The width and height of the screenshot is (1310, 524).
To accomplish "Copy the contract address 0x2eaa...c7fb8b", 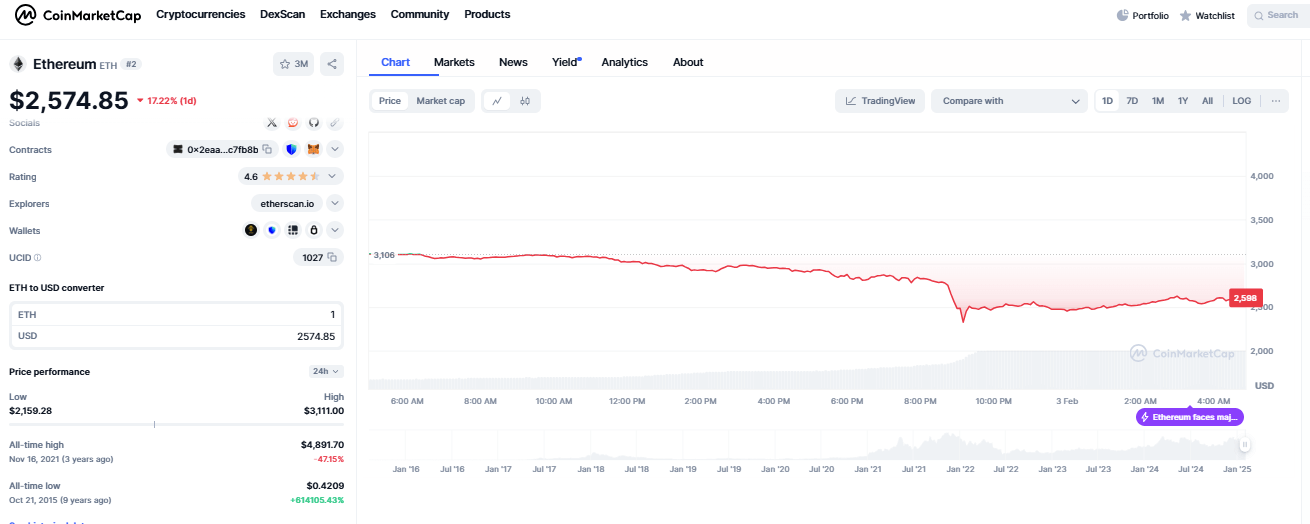I will pos(267,150).
